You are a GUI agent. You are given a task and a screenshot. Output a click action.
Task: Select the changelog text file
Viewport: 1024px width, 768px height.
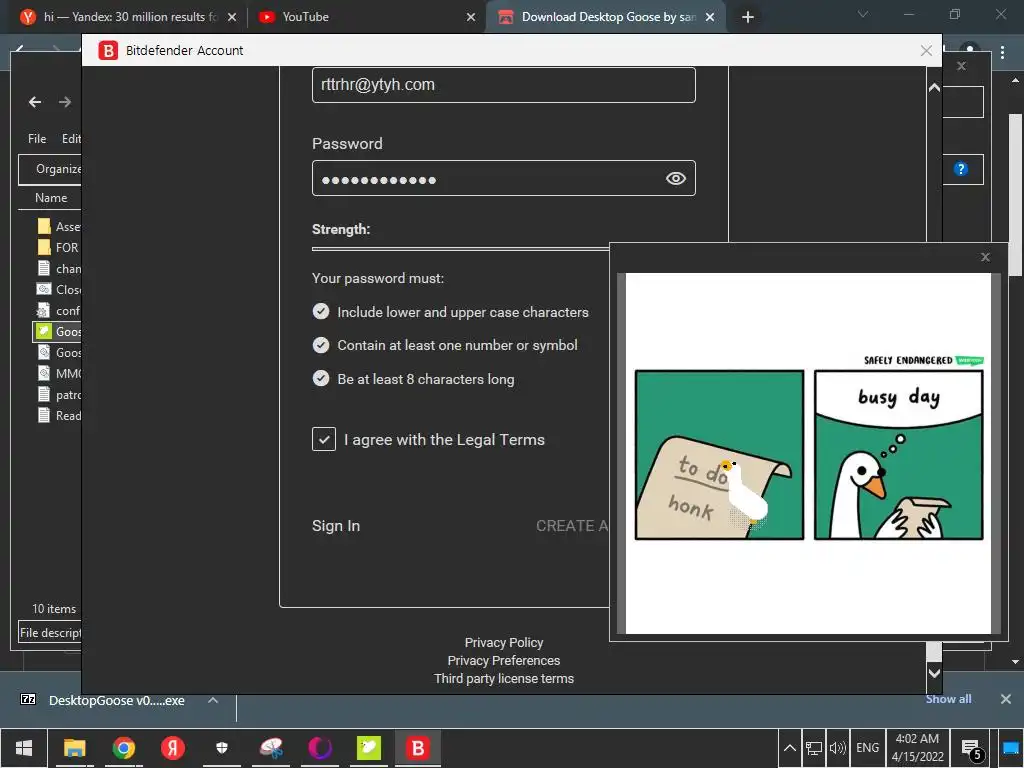pyautogui.click(x=59, y=268)
